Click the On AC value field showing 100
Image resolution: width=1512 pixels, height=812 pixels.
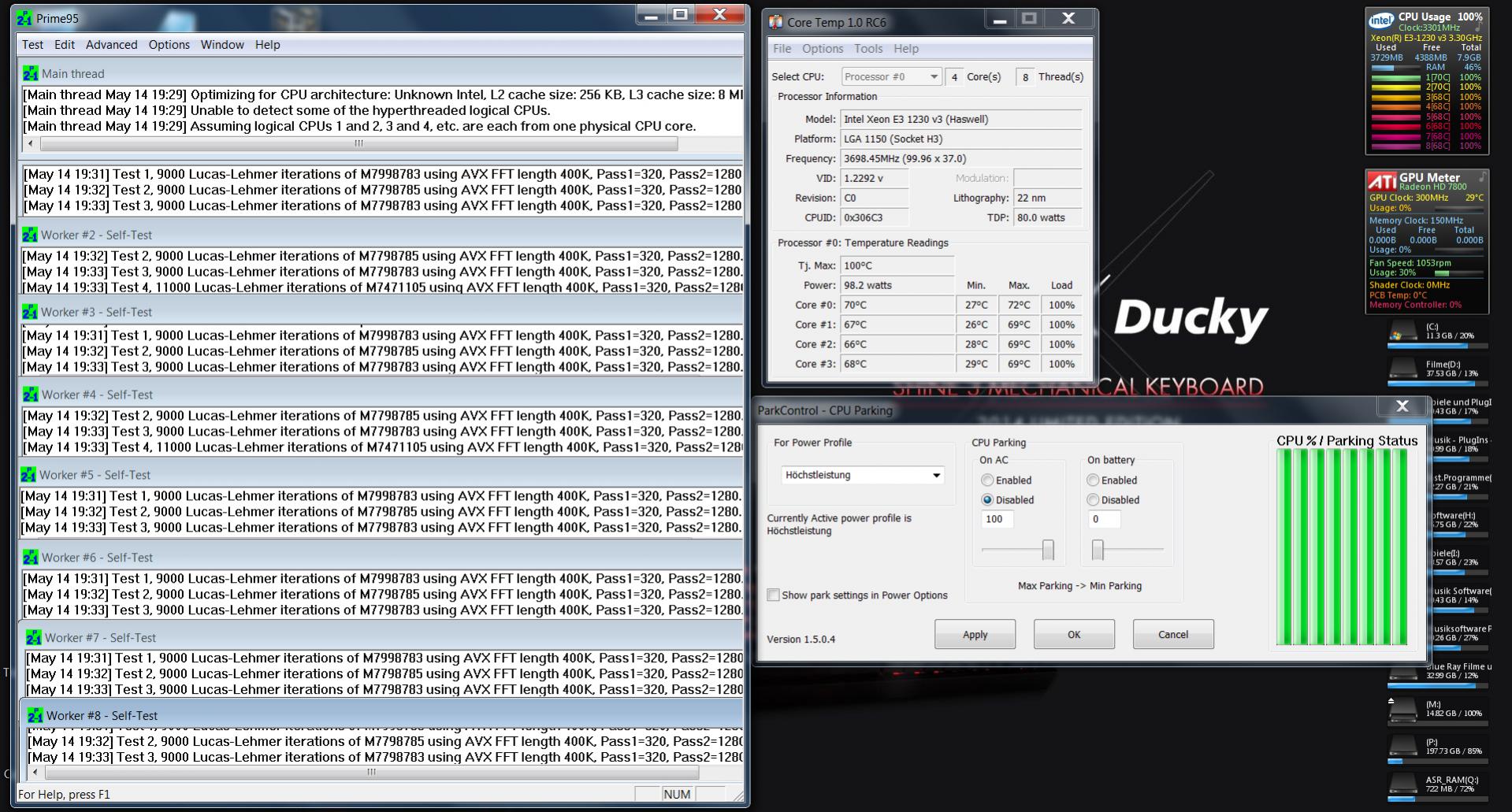coord(997,519)
